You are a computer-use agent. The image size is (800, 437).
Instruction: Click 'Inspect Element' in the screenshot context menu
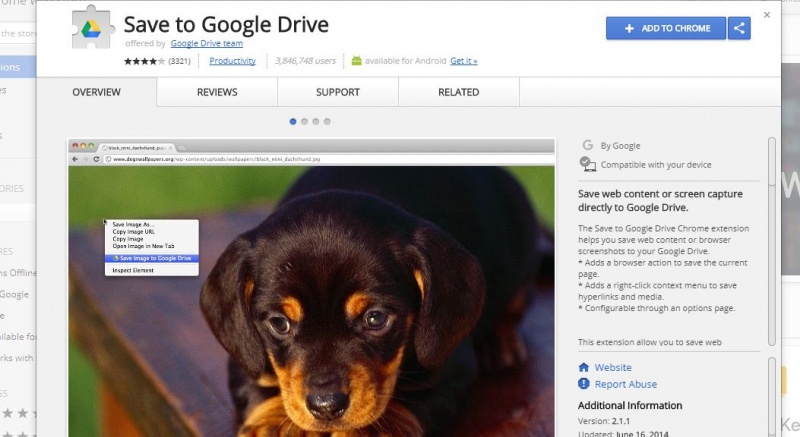pyautogui.click(x=133, y=270)
